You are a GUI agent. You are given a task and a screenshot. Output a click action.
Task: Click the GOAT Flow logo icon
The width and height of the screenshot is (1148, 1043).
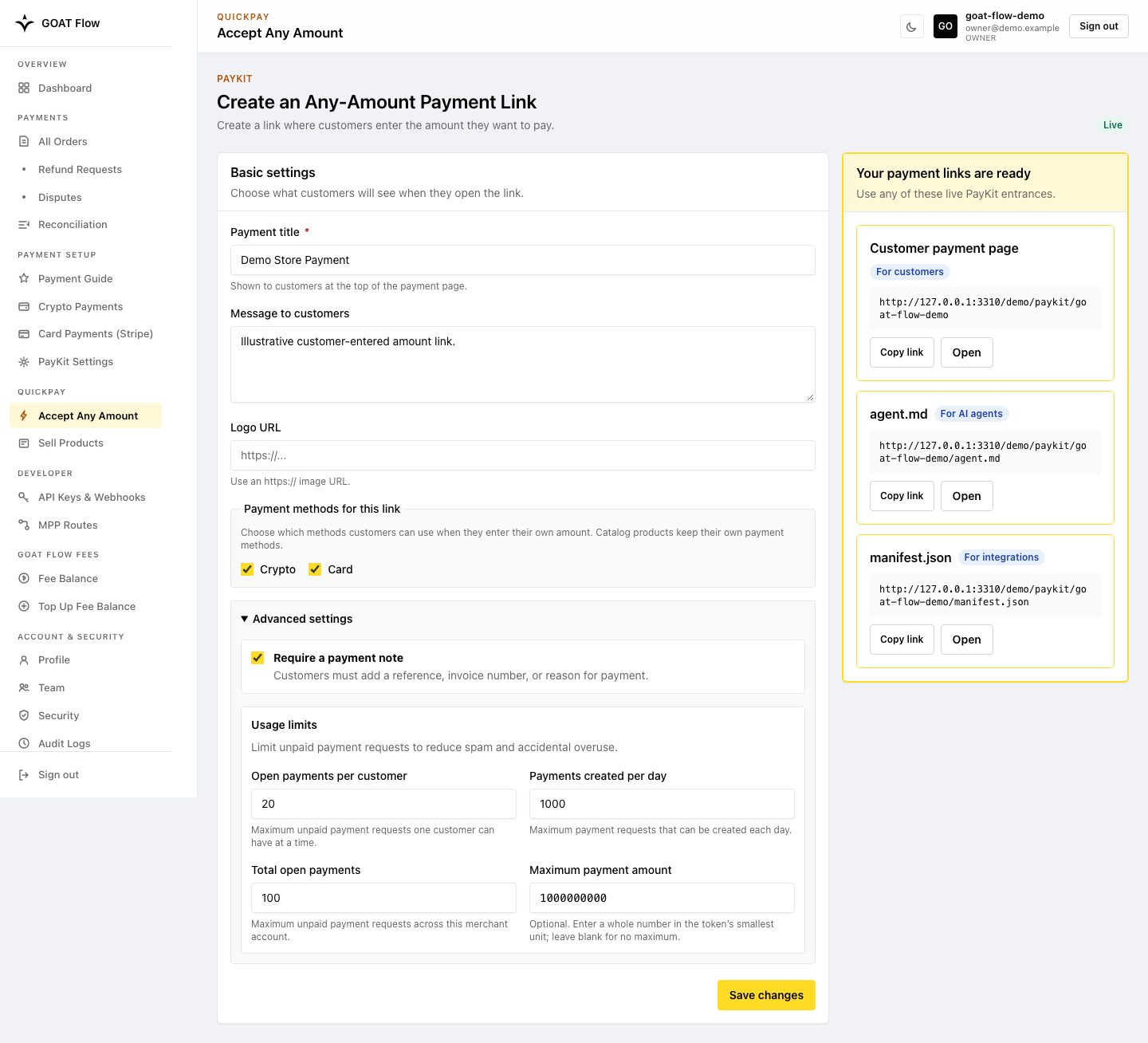(25, 22)
